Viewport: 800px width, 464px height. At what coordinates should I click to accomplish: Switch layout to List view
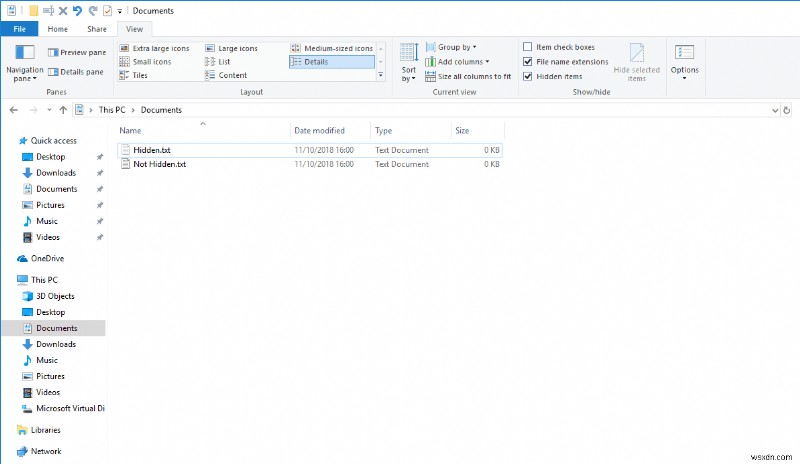point(217,62)
